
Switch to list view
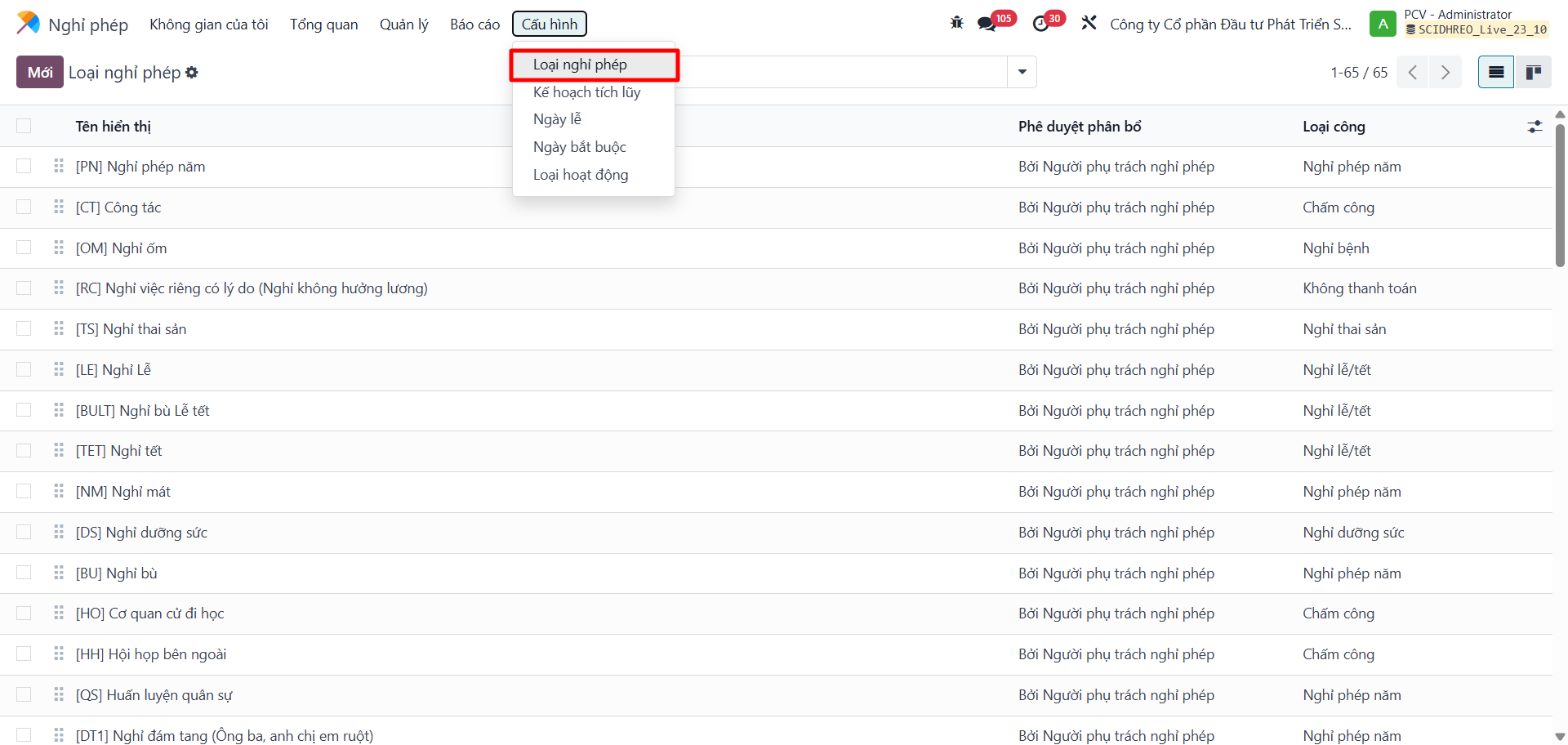[1496, 73]
